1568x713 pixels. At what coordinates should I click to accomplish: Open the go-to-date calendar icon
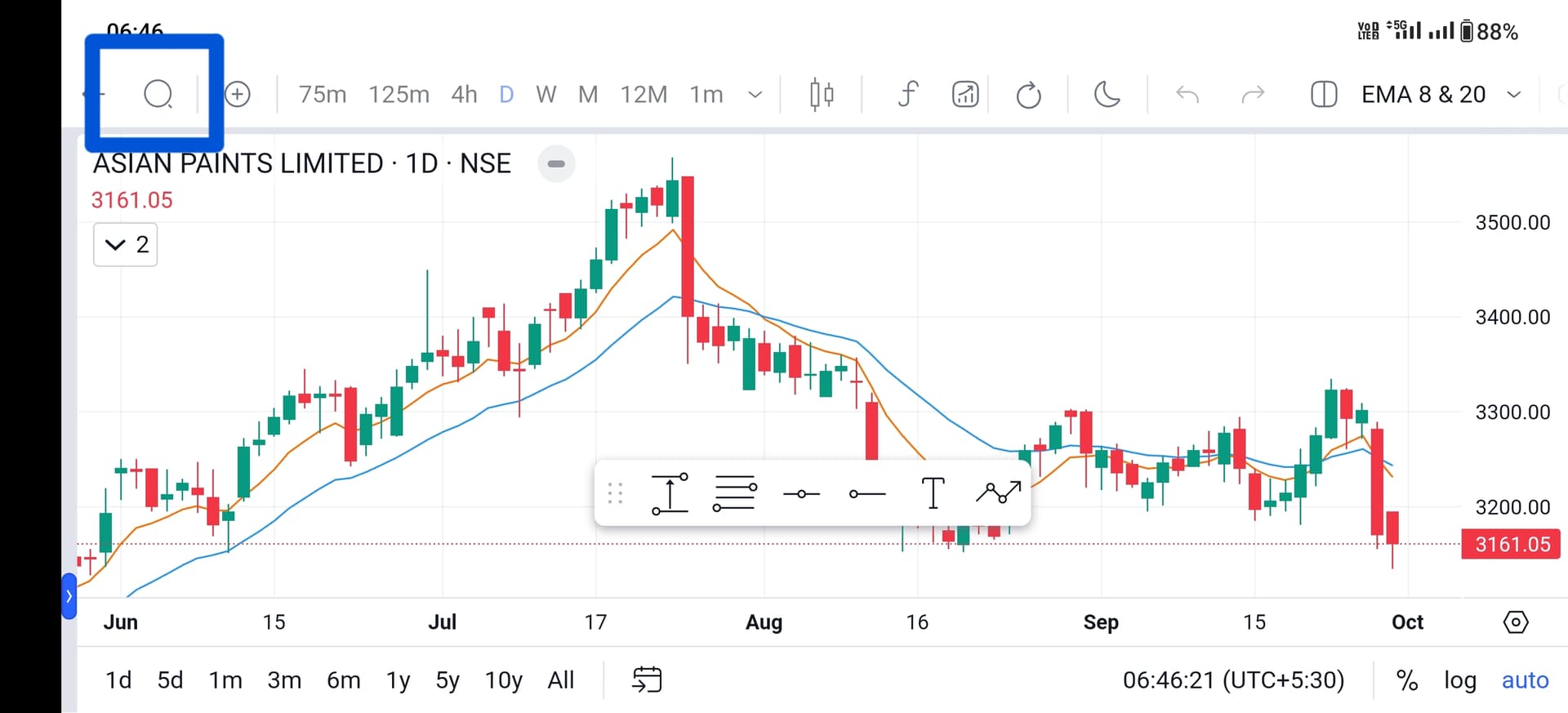(x=647, y=680)
